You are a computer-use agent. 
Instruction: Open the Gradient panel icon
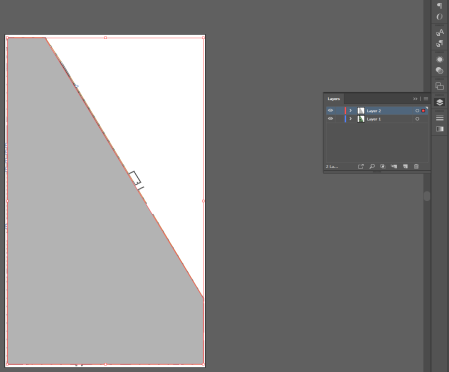440,129
